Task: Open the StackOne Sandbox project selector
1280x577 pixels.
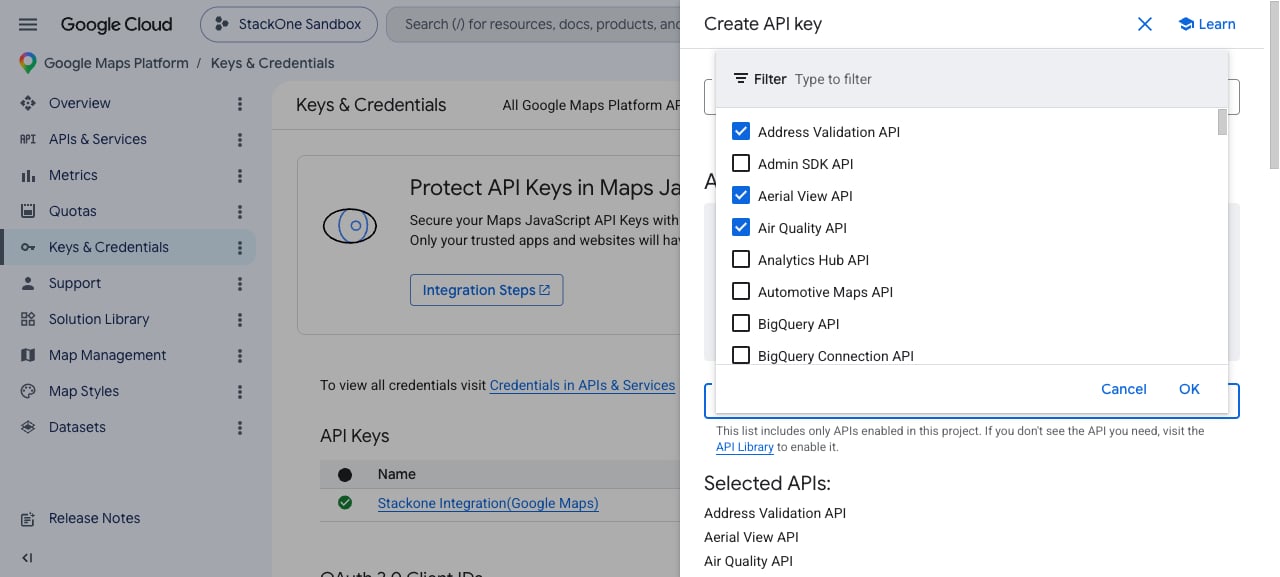Action: pos(289,24)
